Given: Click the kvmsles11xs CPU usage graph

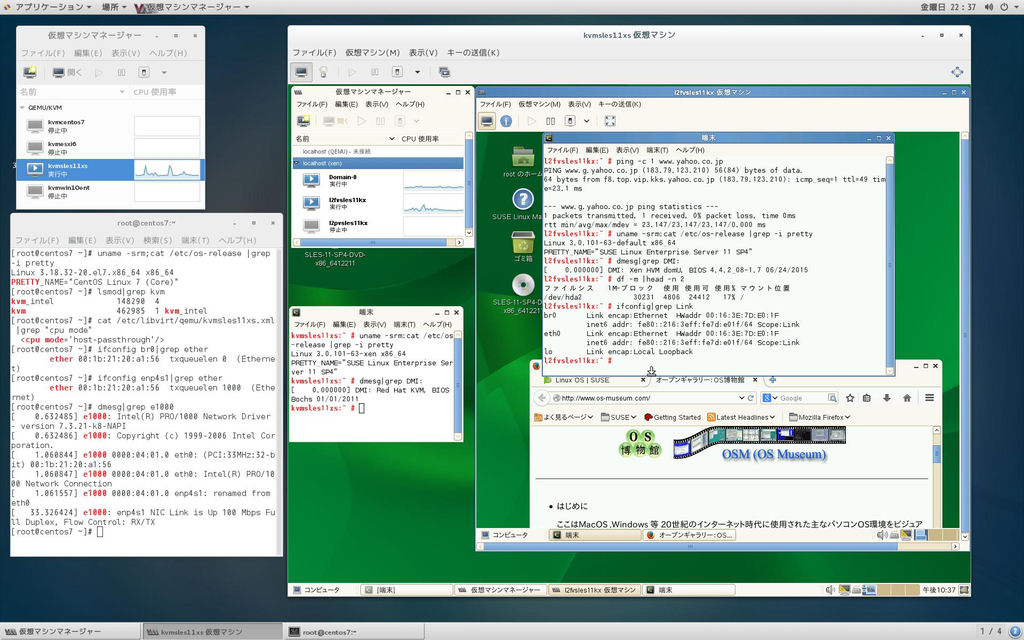Looking at the screenshot, I should pyautogui.click(x=167, y=170).
